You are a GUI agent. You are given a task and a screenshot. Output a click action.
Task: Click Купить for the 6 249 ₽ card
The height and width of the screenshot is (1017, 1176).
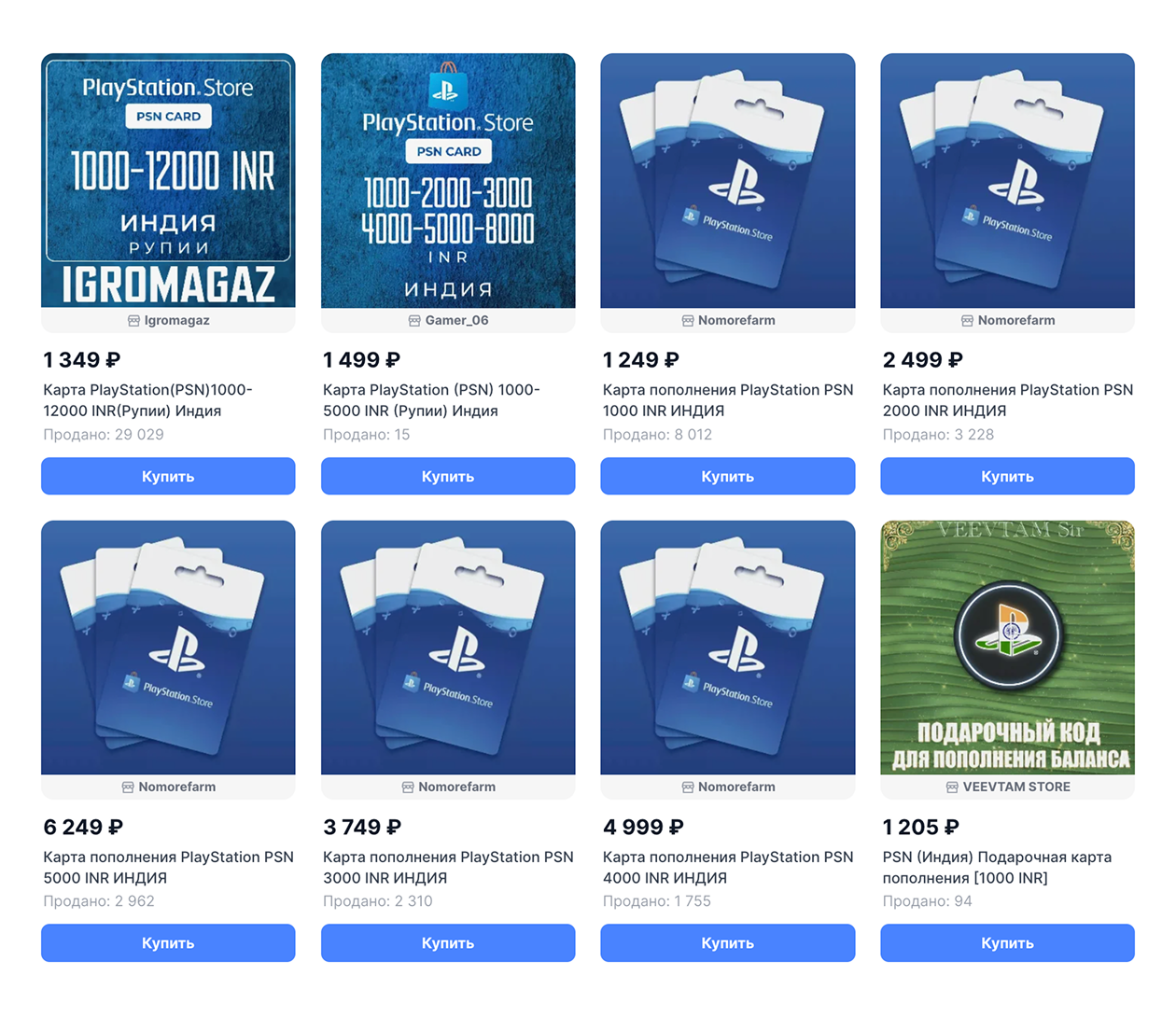click(168, 942)
